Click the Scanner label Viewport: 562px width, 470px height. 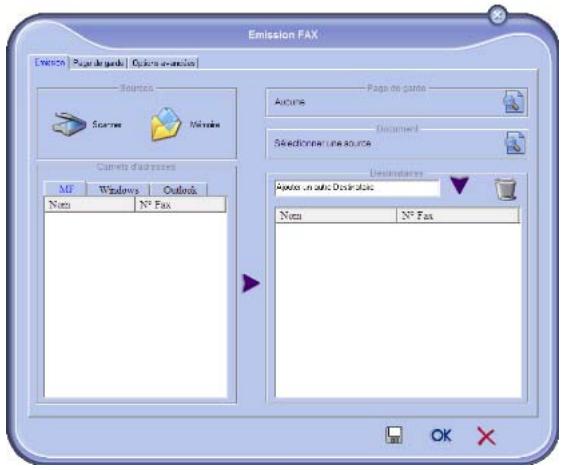point(107,124)
